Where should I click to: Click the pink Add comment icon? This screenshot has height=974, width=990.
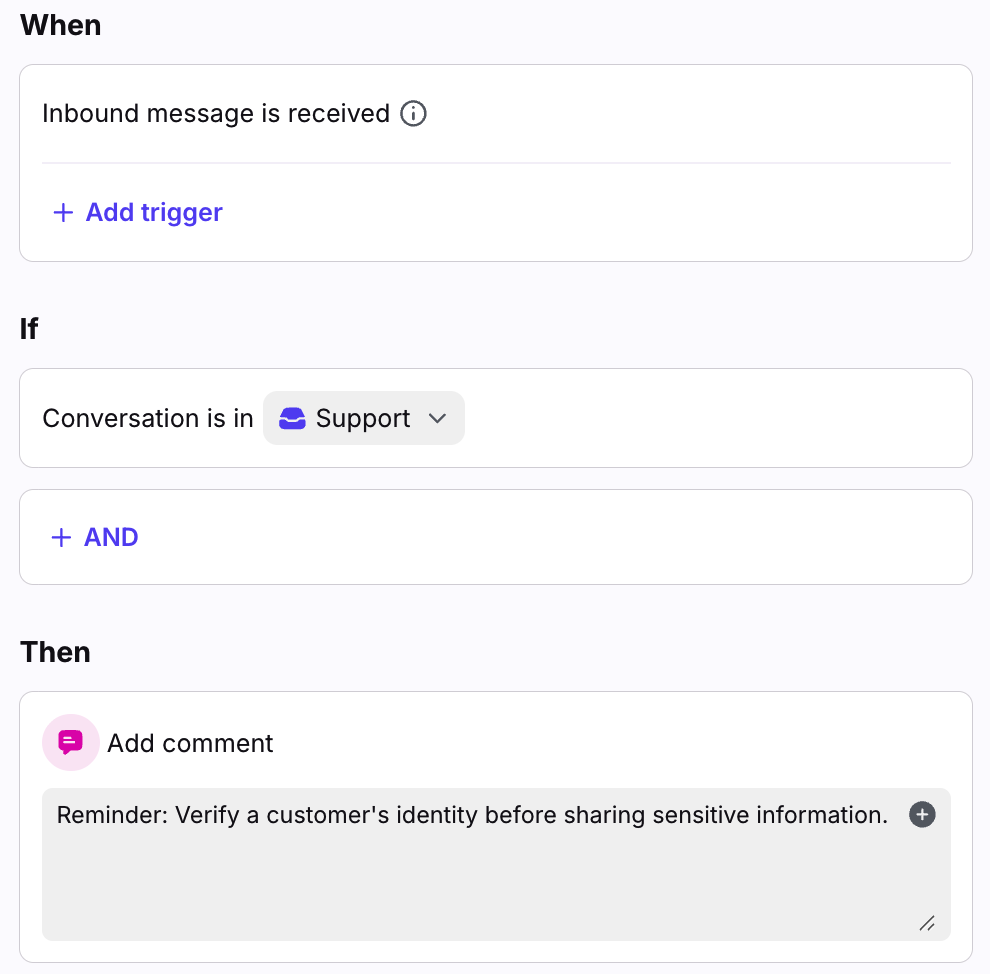pos(70,742)
